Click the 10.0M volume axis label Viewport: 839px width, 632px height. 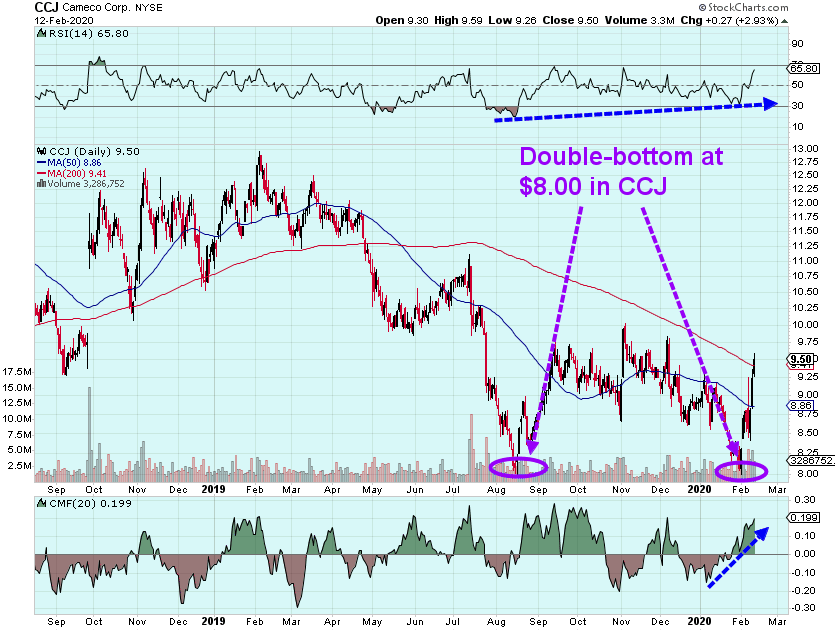17,419
